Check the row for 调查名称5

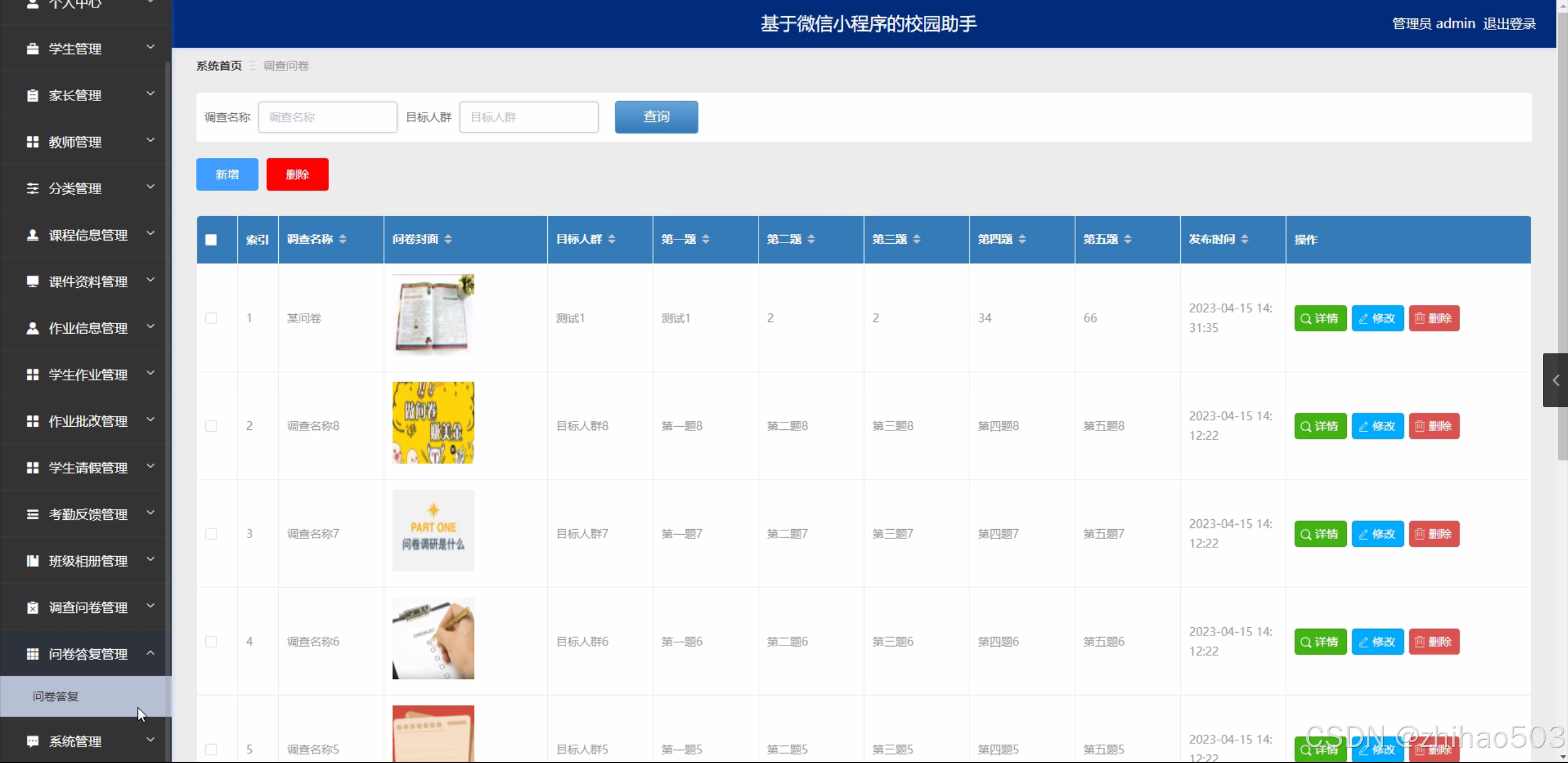[x=211, y=749]
